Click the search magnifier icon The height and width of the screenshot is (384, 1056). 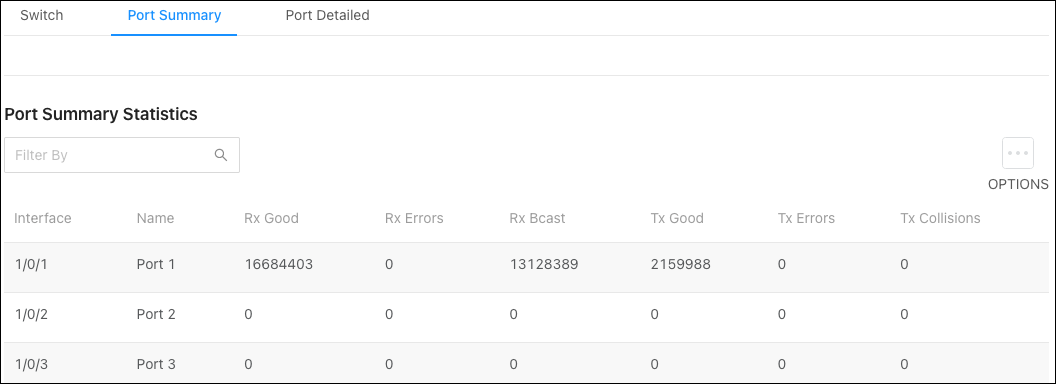[x=221, y=155]
